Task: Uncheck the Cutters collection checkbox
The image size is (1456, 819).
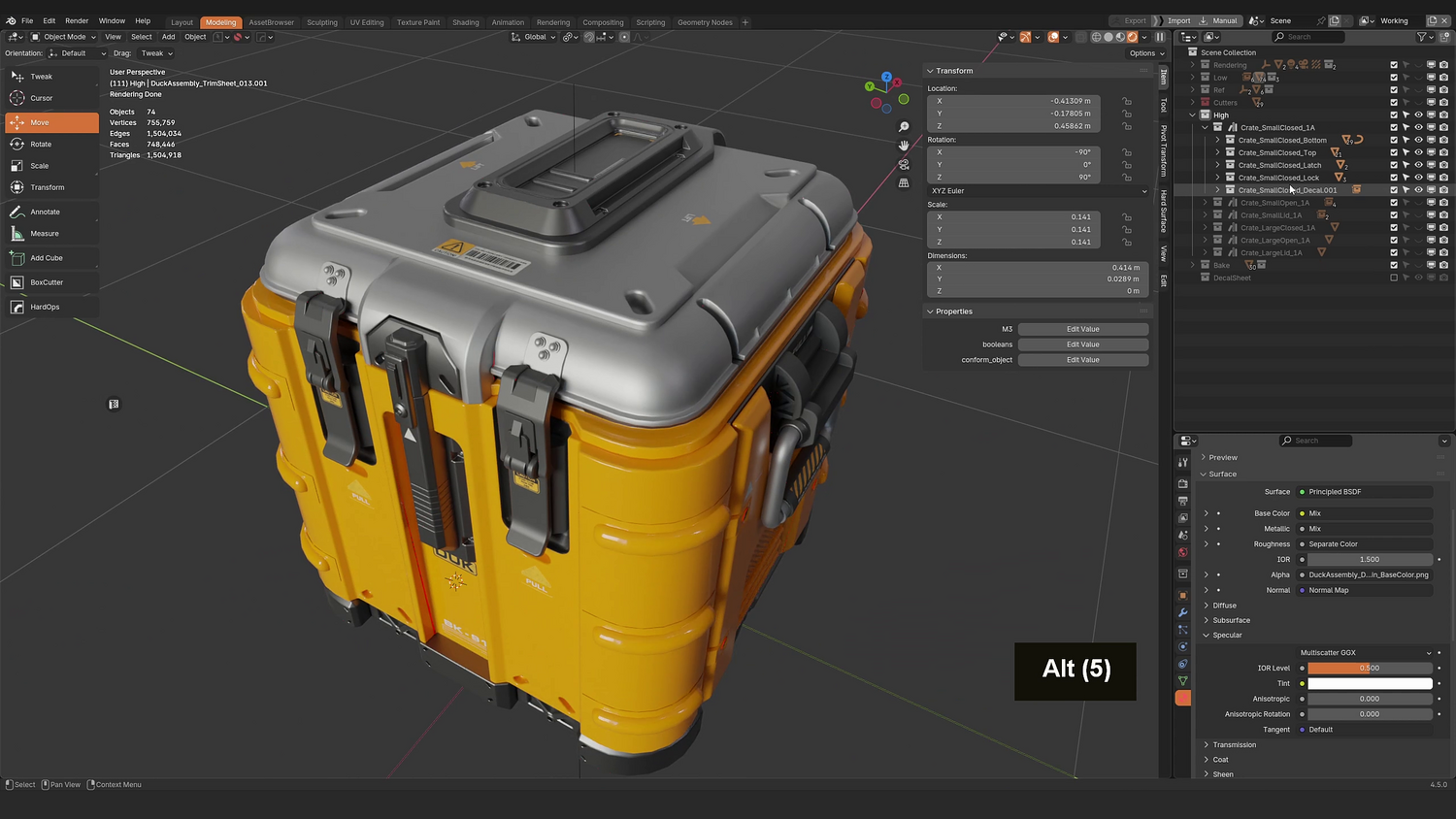Action: coord(1394,103)
